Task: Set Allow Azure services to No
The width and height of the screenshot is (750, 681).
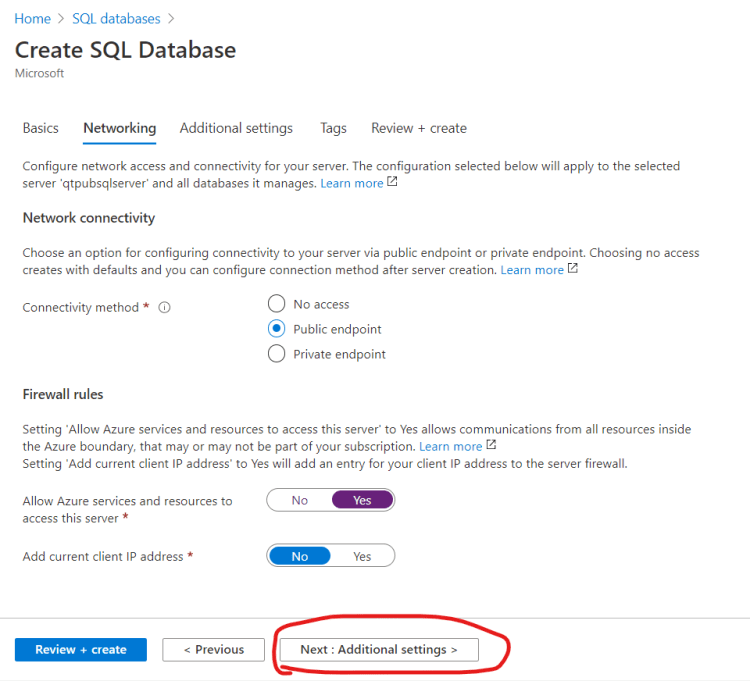Action: [x=300, y=500]
